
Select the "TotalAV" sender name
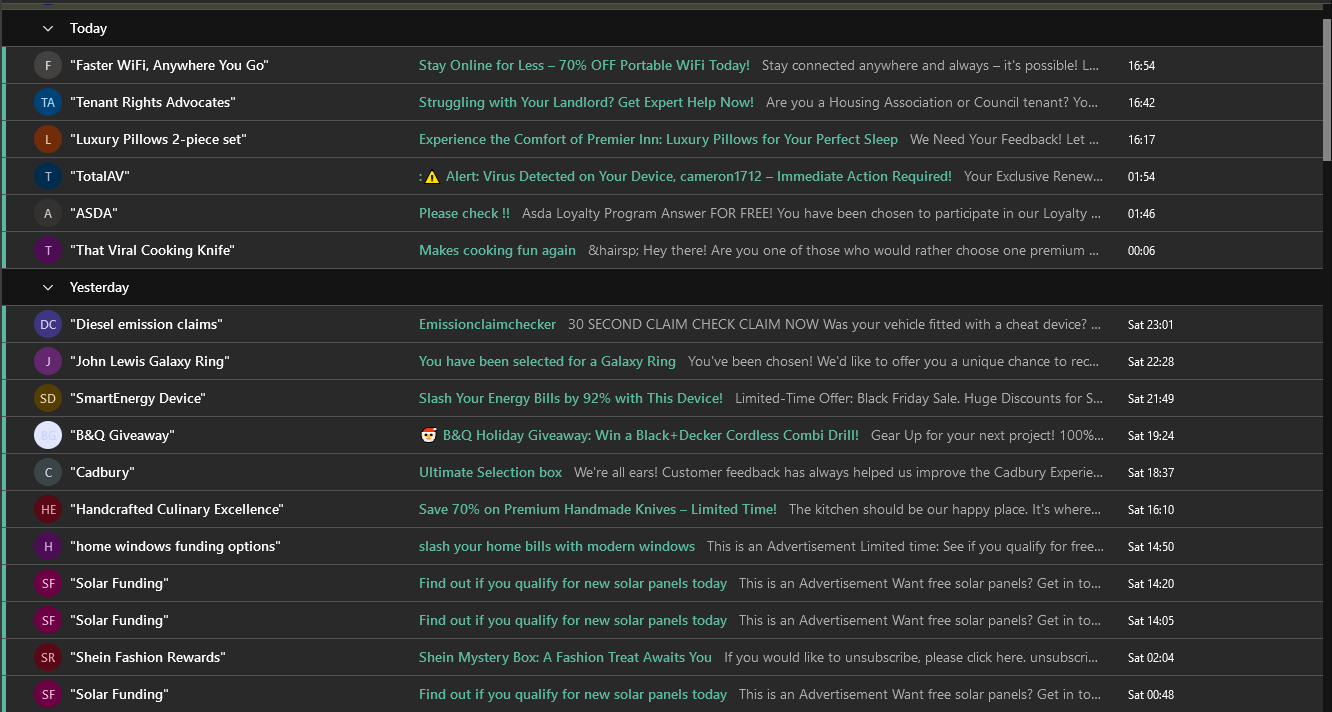[100, 177]
